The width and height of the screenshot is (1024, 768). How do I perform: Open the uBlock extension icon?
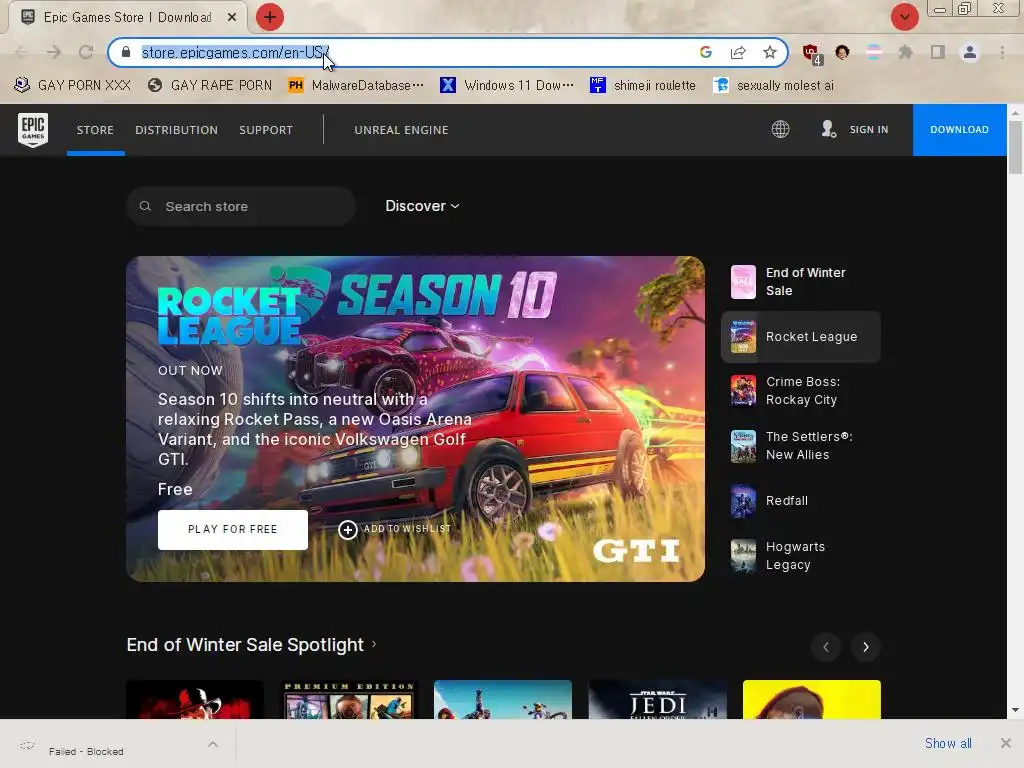[x=811, y=53]
